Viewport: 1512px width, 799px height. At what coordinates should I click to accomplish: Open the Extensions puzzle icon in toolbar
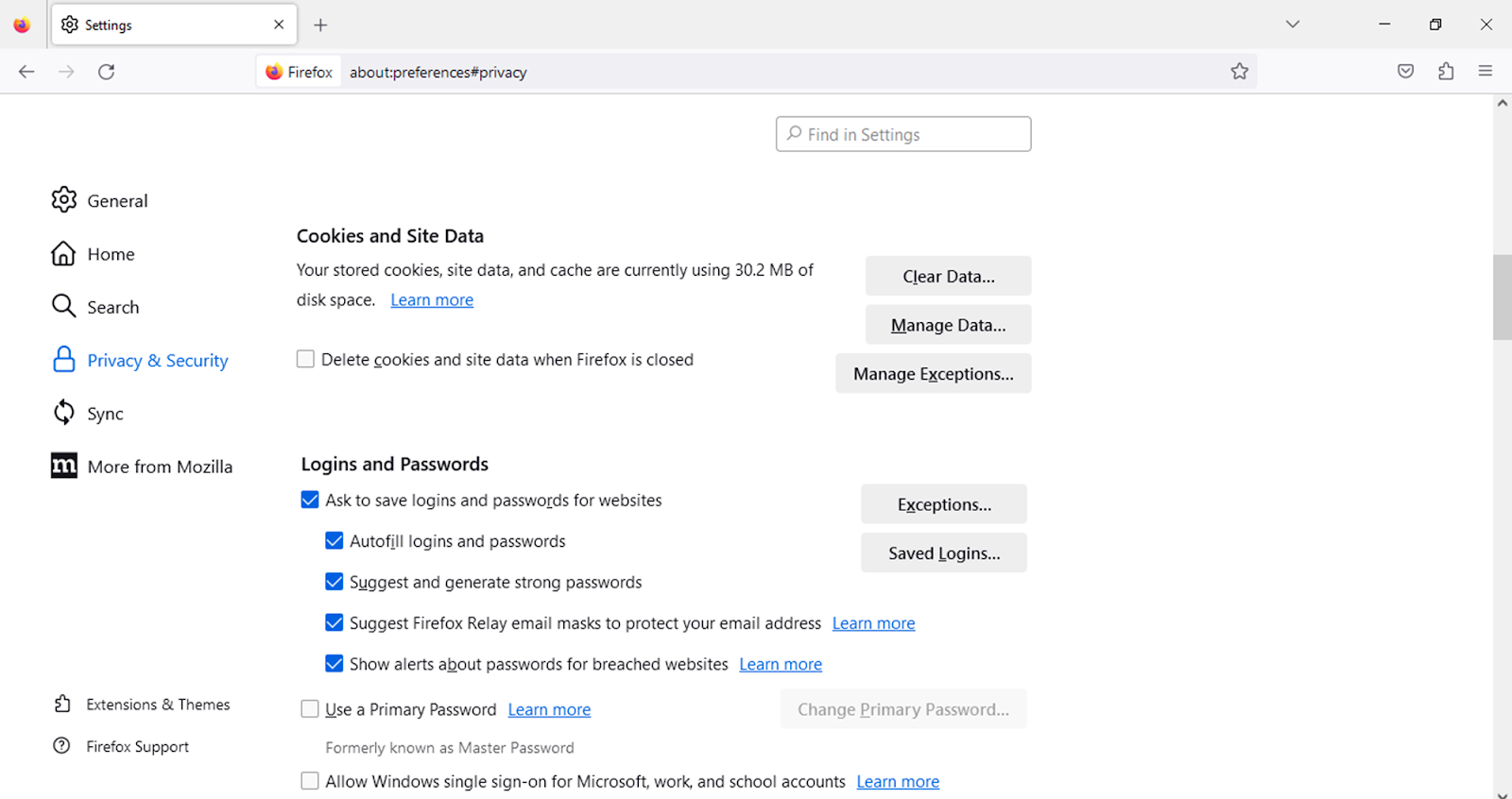point(1445,72)
